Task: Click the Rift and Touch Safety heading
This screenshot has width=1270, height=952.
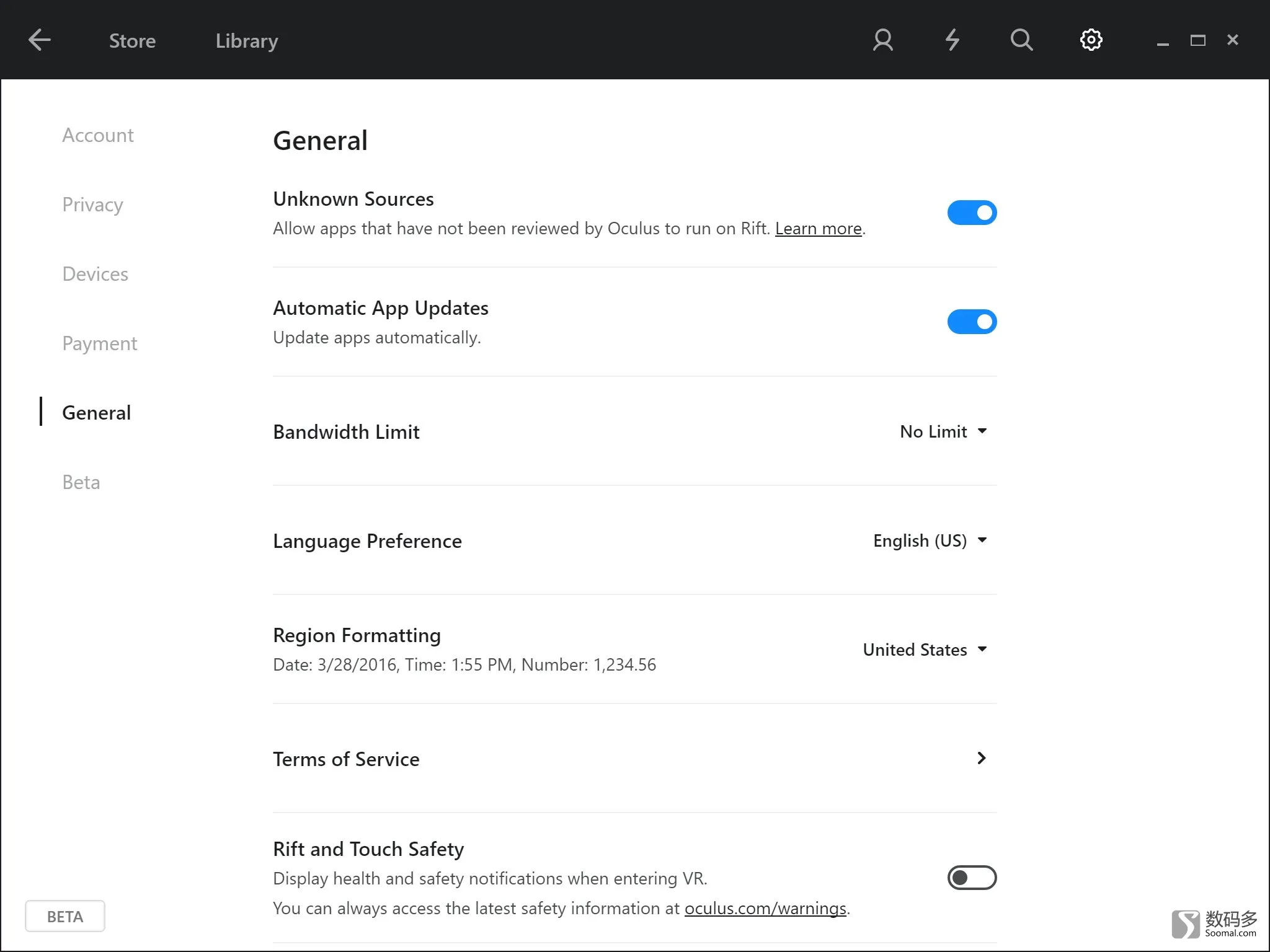Action: [368, 849]
